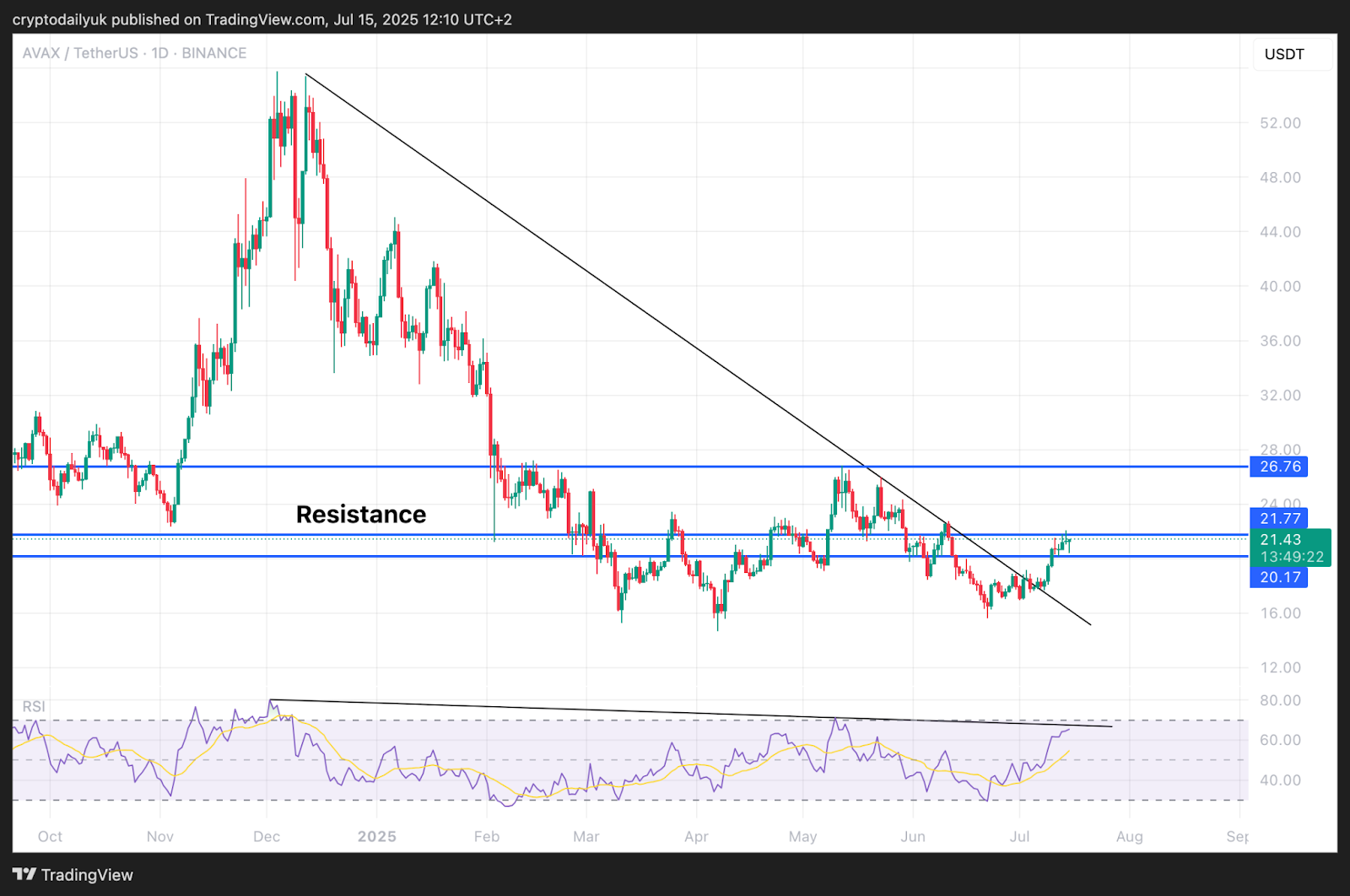Click the Dec label on time axis
Viewport: 1350px width, 896px height.
267,836
